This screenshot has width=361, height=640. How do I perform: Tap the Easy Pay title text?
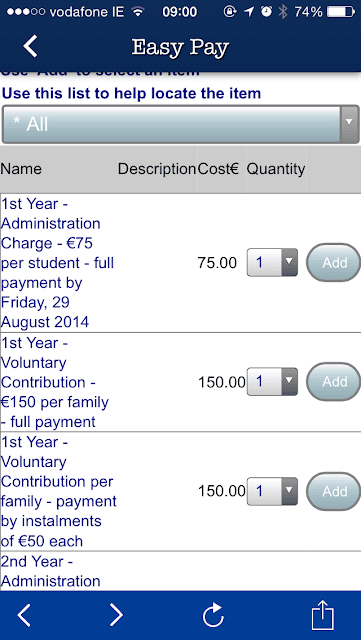(x=180, y=47)
